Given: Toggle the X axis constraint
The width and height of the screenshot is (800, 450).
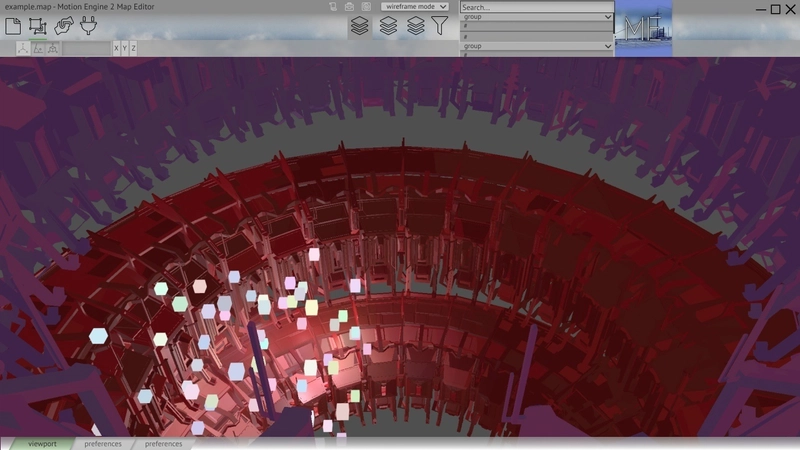Looking at the screenshot, I should coord(116,48).
